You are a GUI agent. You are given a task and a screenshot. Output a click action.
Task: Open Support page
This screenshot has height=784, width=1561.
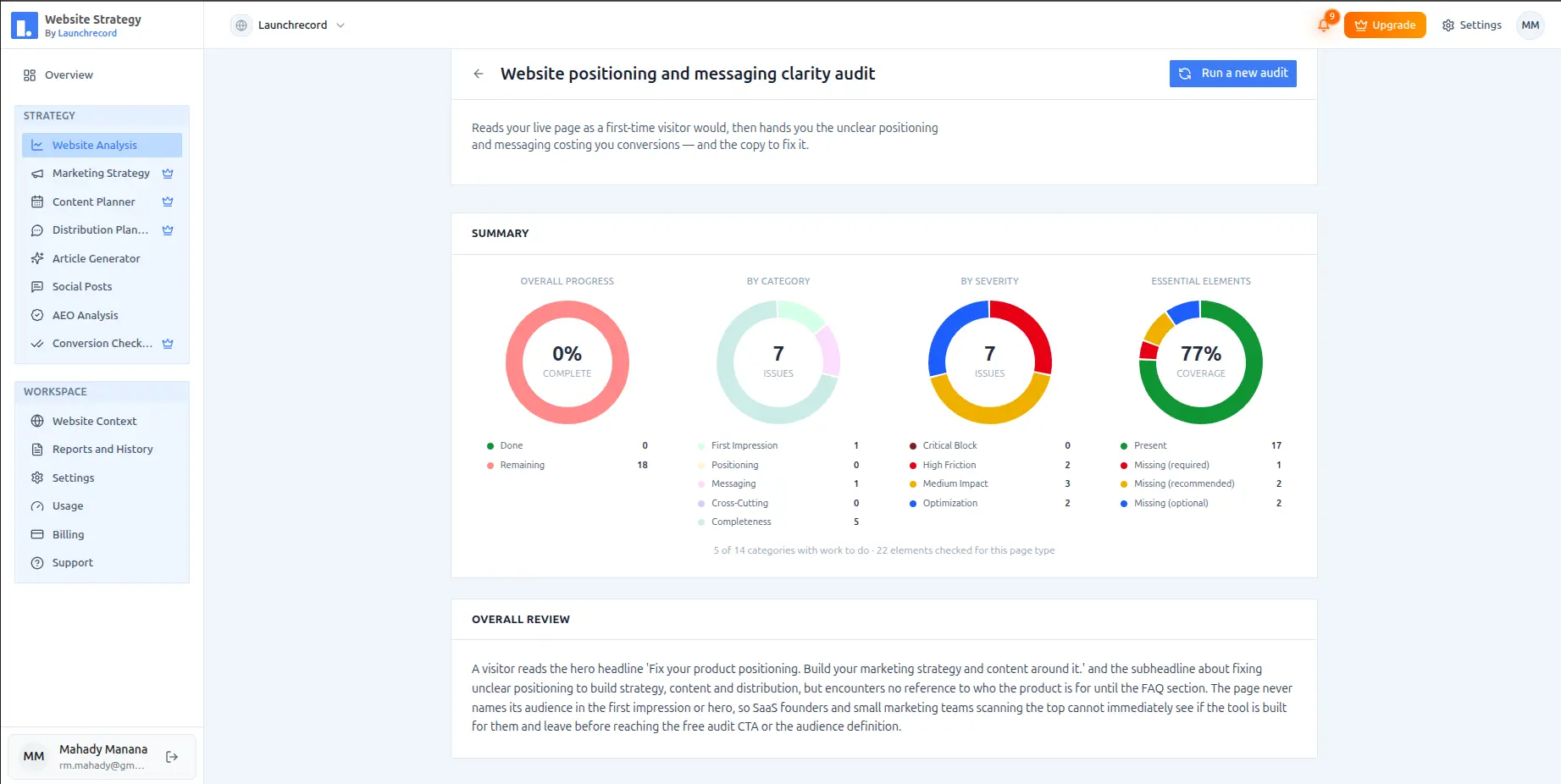point(102,563)
